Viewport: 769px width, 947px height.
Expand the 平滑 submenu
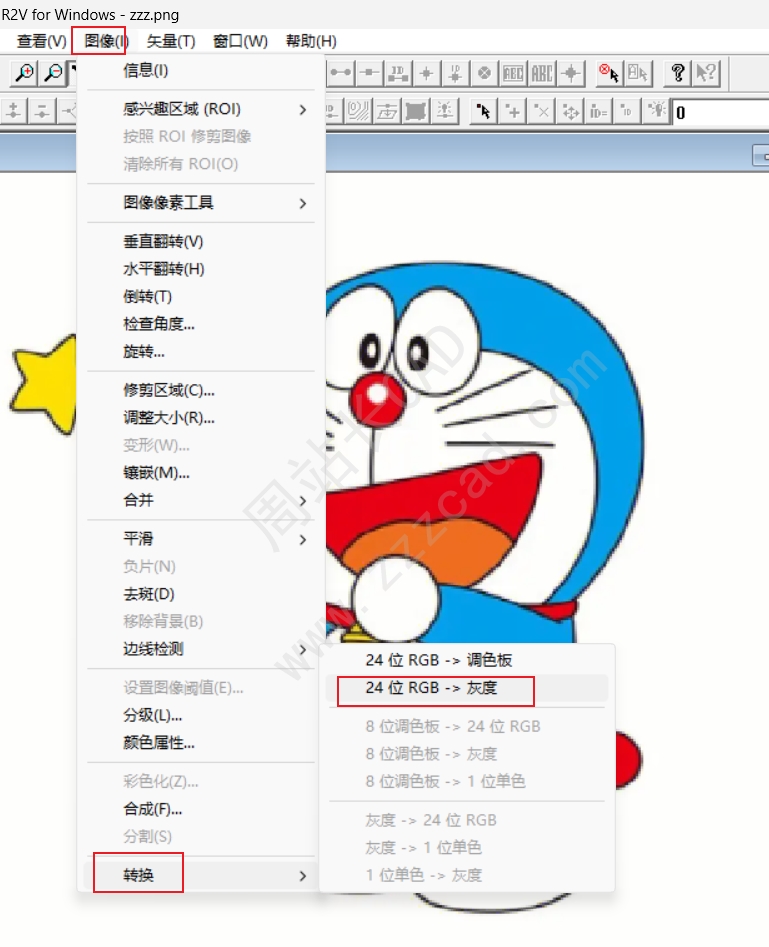(x=201, y=539)
